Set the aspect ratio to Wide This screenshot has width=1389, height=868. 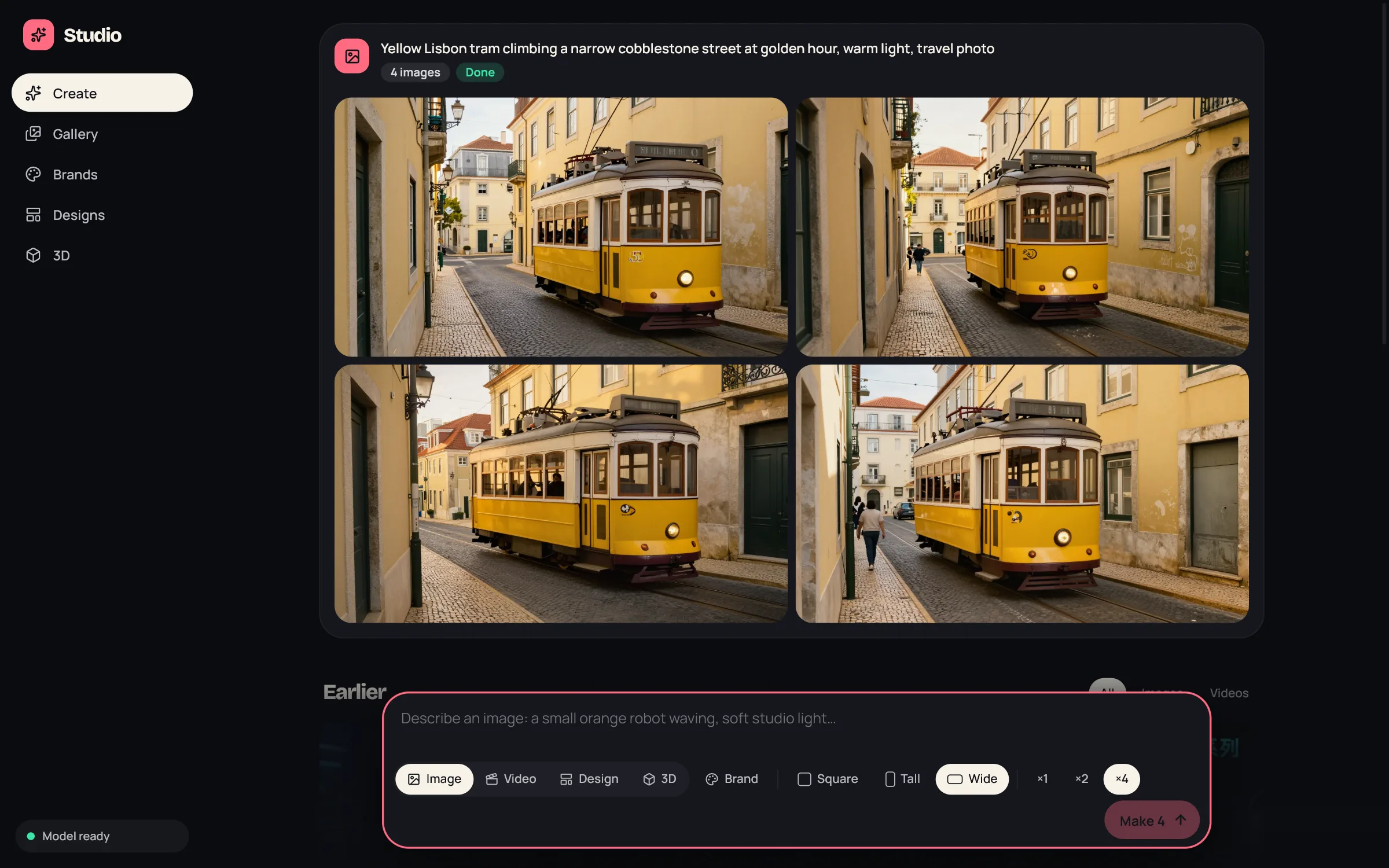(x=972, y=779)
